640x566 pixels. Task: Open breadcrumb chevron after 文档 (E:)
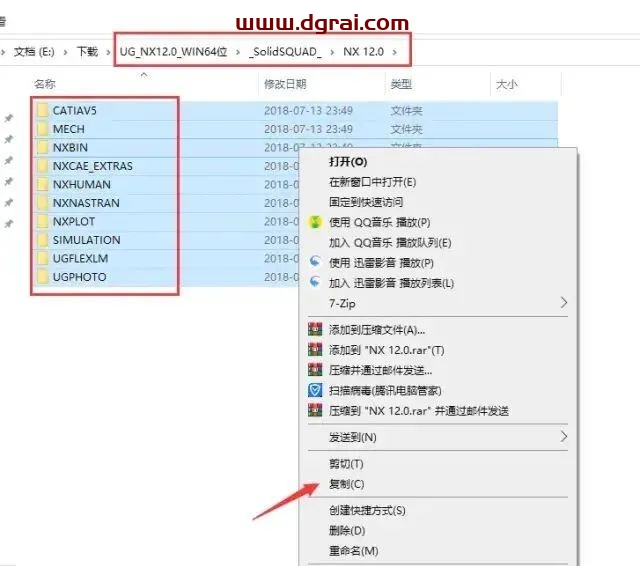tap(65, 52)
